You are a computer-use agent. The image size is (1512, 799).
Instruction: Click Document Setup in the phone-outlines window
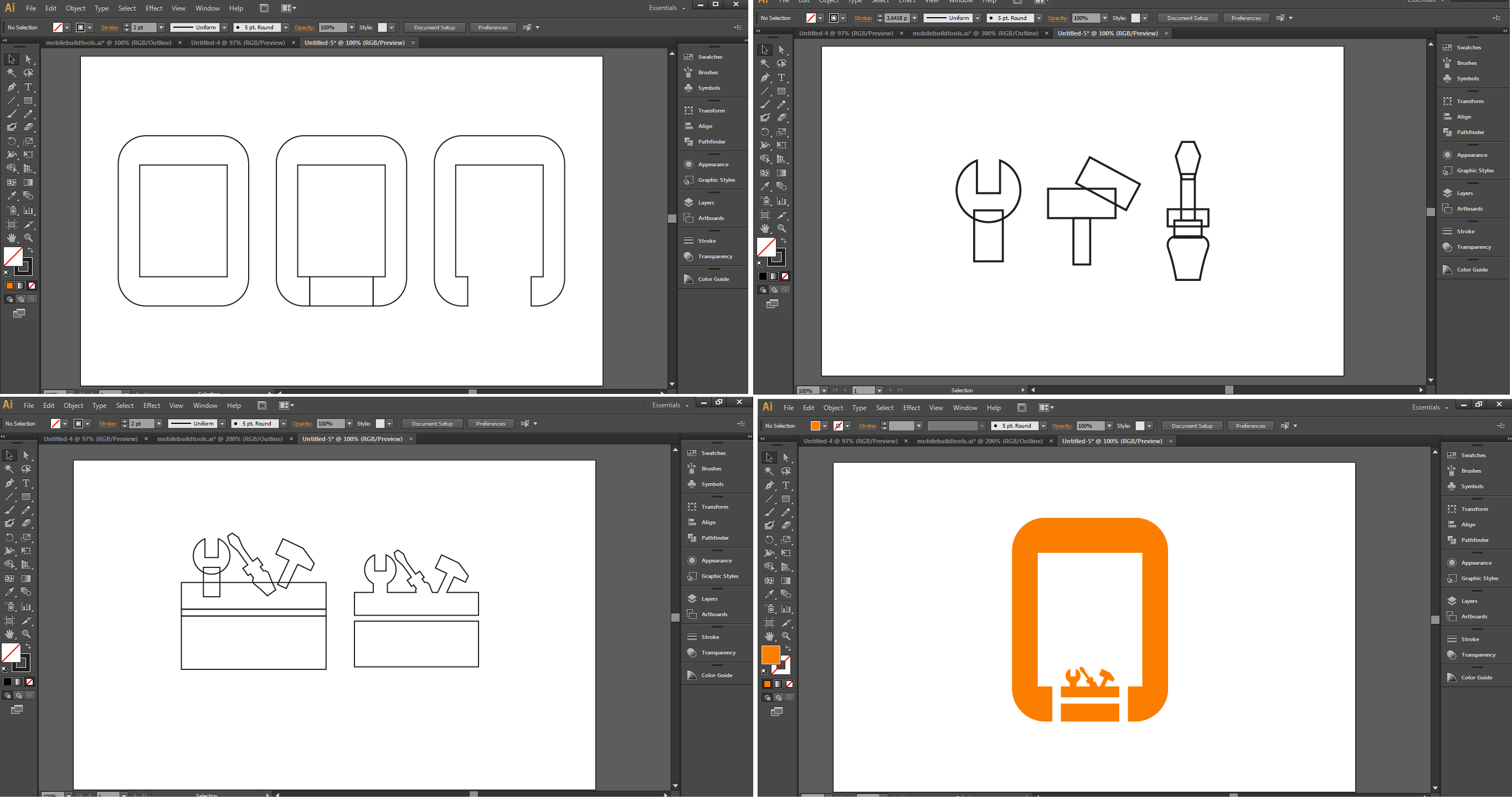coord(434,28)
